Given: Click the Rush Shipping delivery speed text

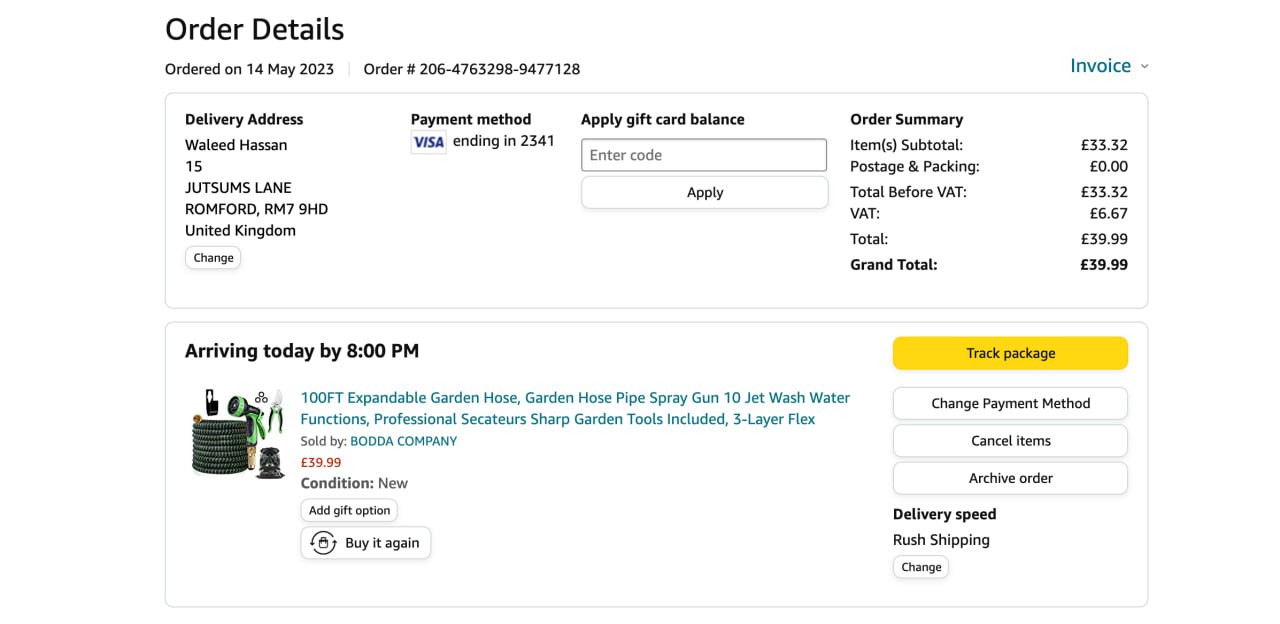Looking at the screenshot, I should 941,540.
